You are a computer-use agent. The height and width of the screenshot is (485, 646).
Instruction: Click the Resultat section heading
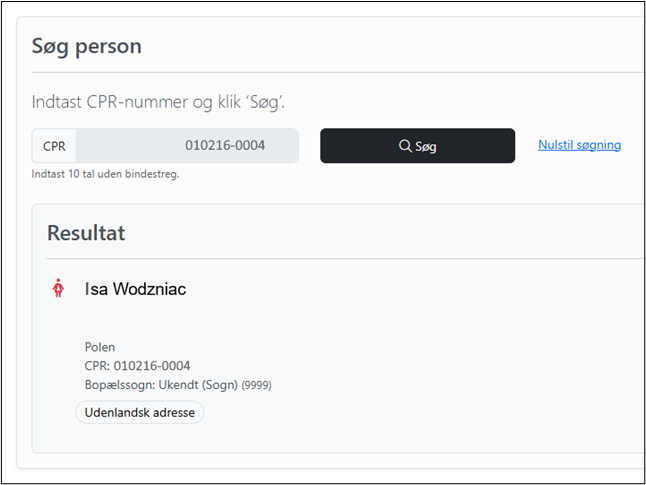click(86, 233)
